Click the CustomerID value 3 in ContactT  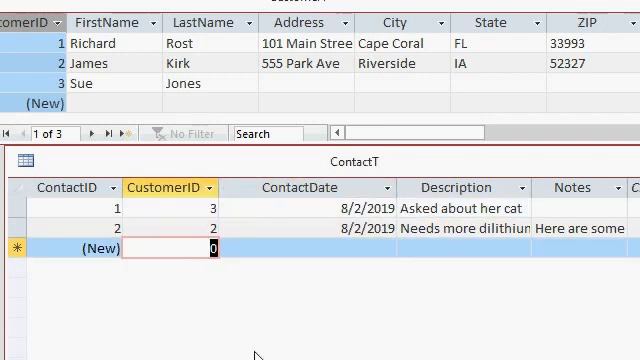(171, 208)
